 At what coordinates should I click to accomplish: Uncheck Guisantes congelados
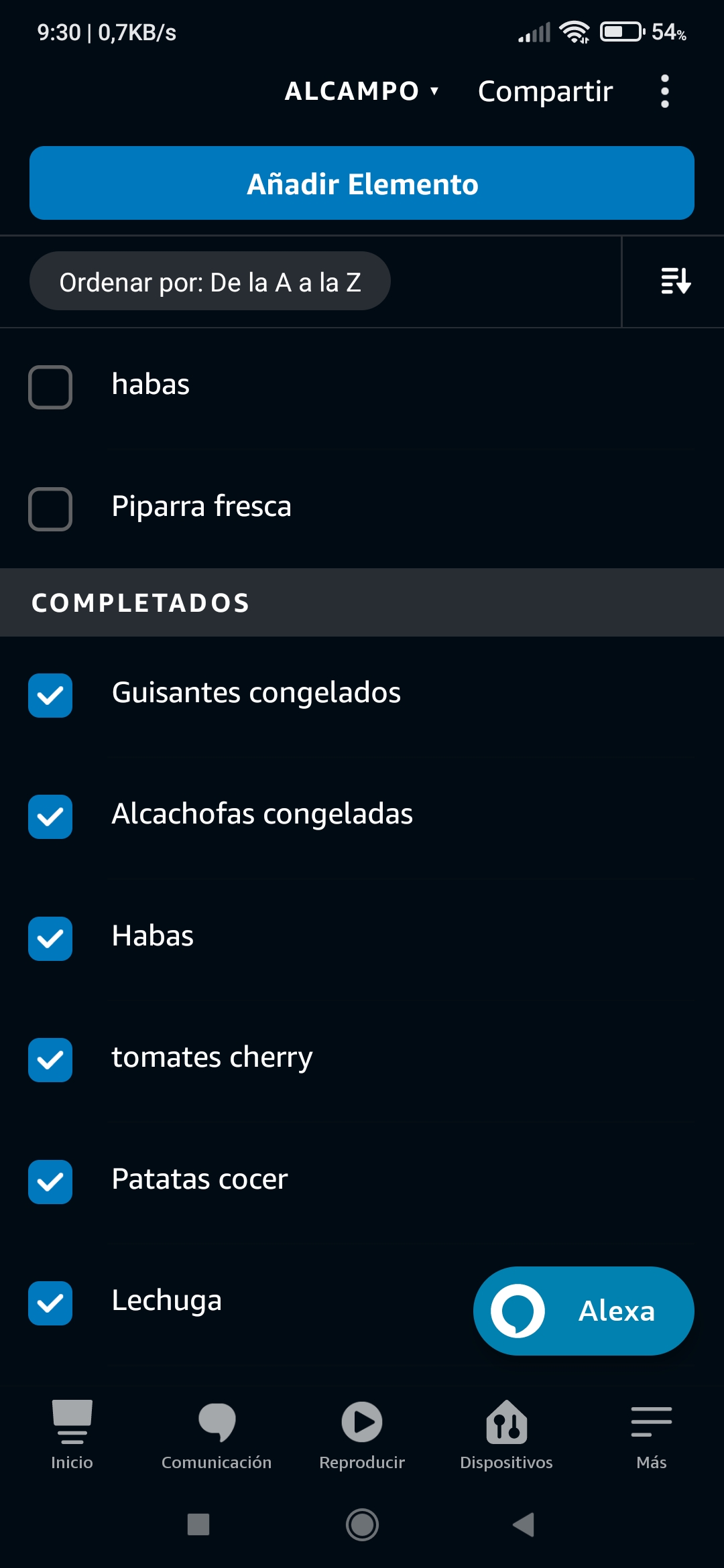[x=50, y=695]
